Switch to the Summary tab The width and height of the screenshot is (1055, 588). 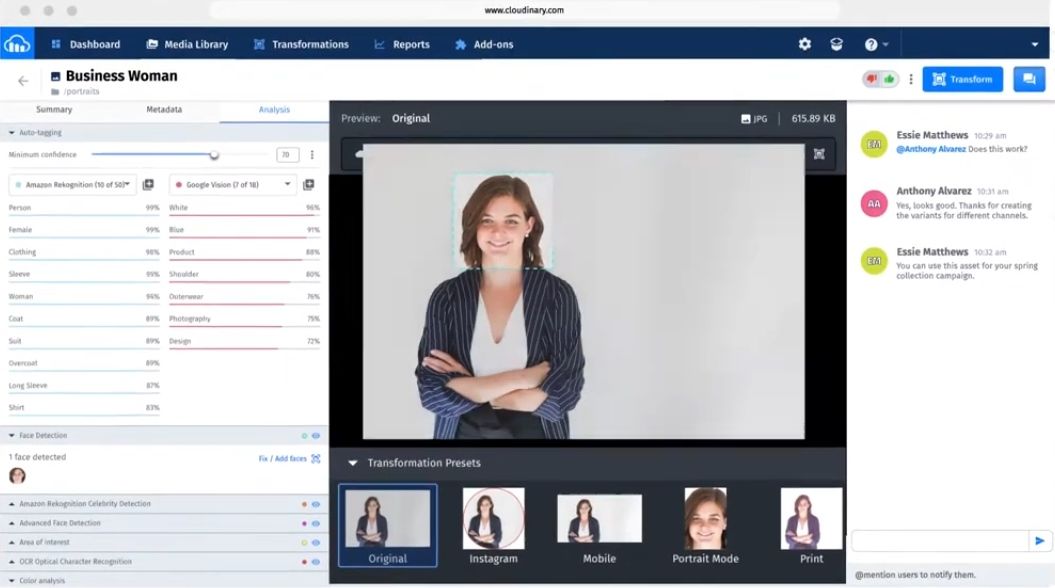tap(54, 110)
